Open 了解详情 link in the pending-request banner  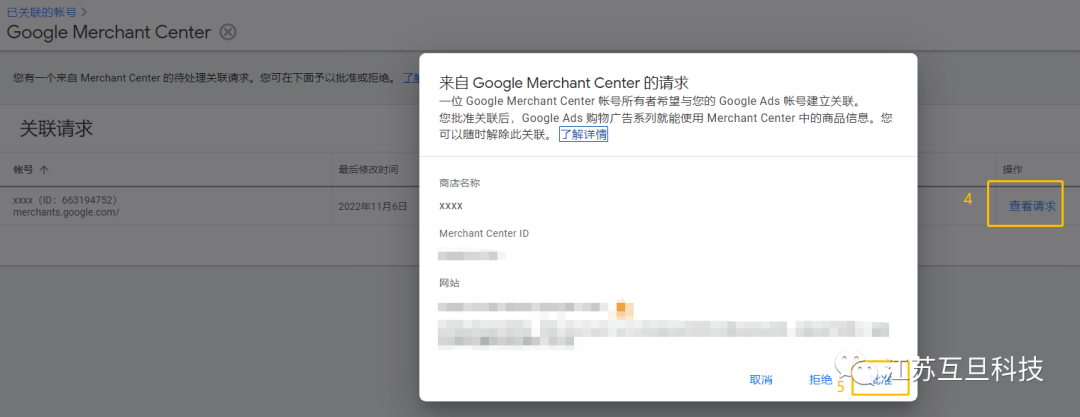point(410,78)
